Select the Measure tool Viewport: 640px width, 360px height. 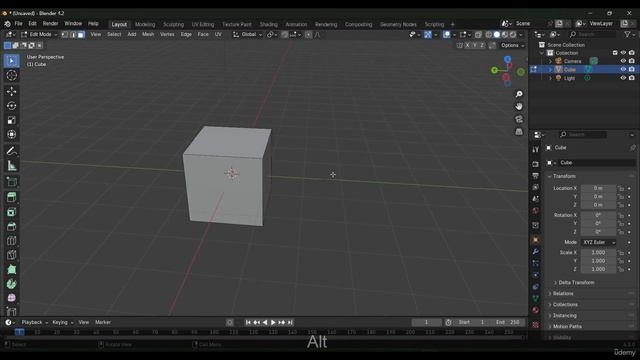click(11, 166)
